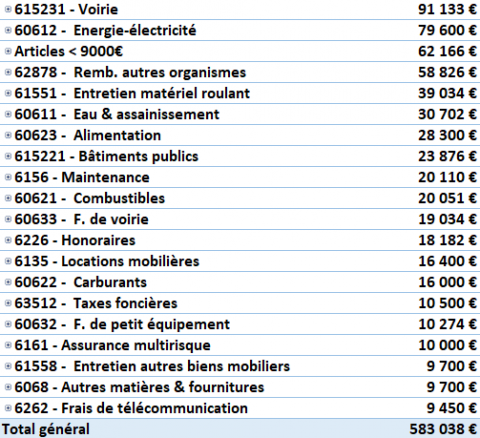Select the Total général label cell
Screen dimensions: 480x438
point(46,429)
